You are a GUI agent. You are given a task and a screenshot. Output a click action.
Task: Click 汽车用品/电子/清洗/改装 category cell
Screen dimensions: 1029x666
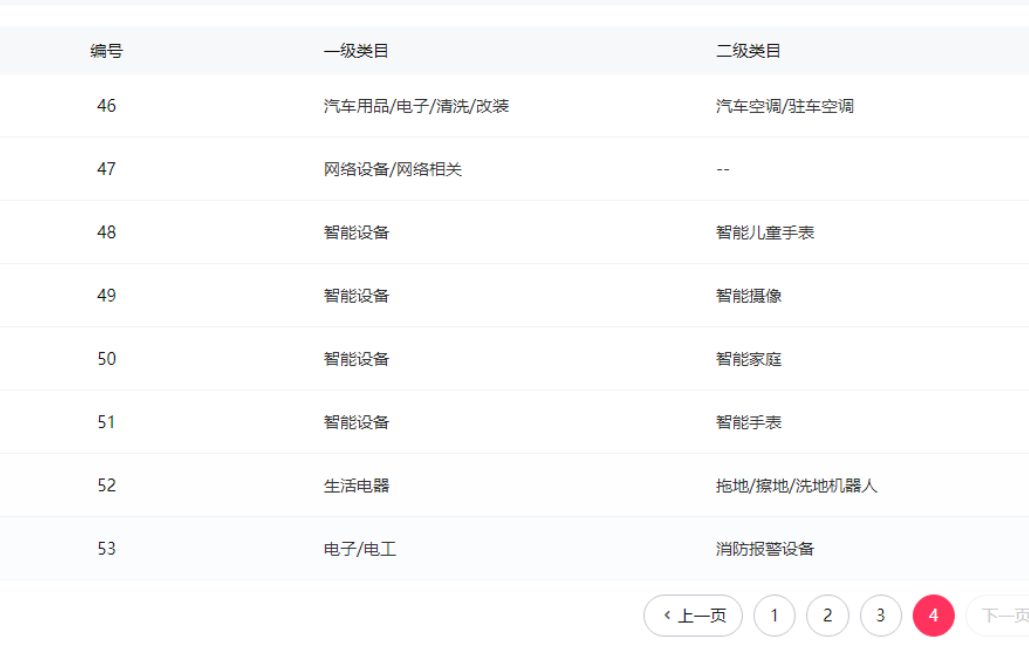[416, 106]
